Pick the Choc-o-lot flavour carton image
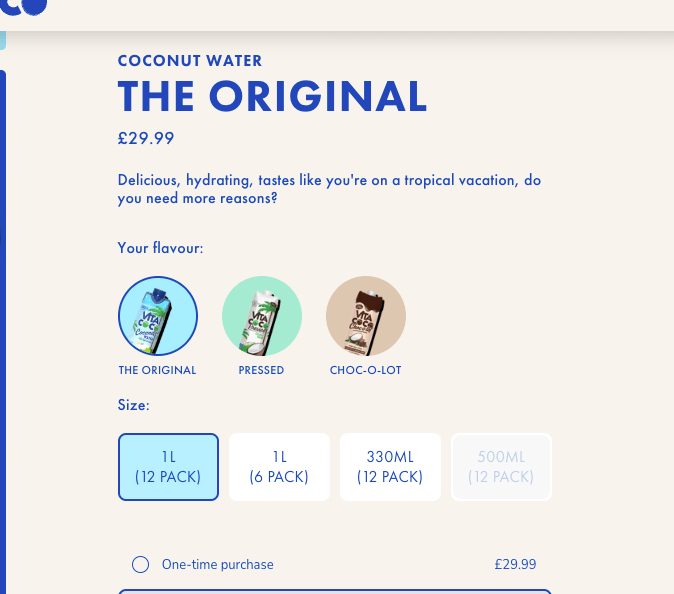 pyautogui.click(x=366, y=316)
